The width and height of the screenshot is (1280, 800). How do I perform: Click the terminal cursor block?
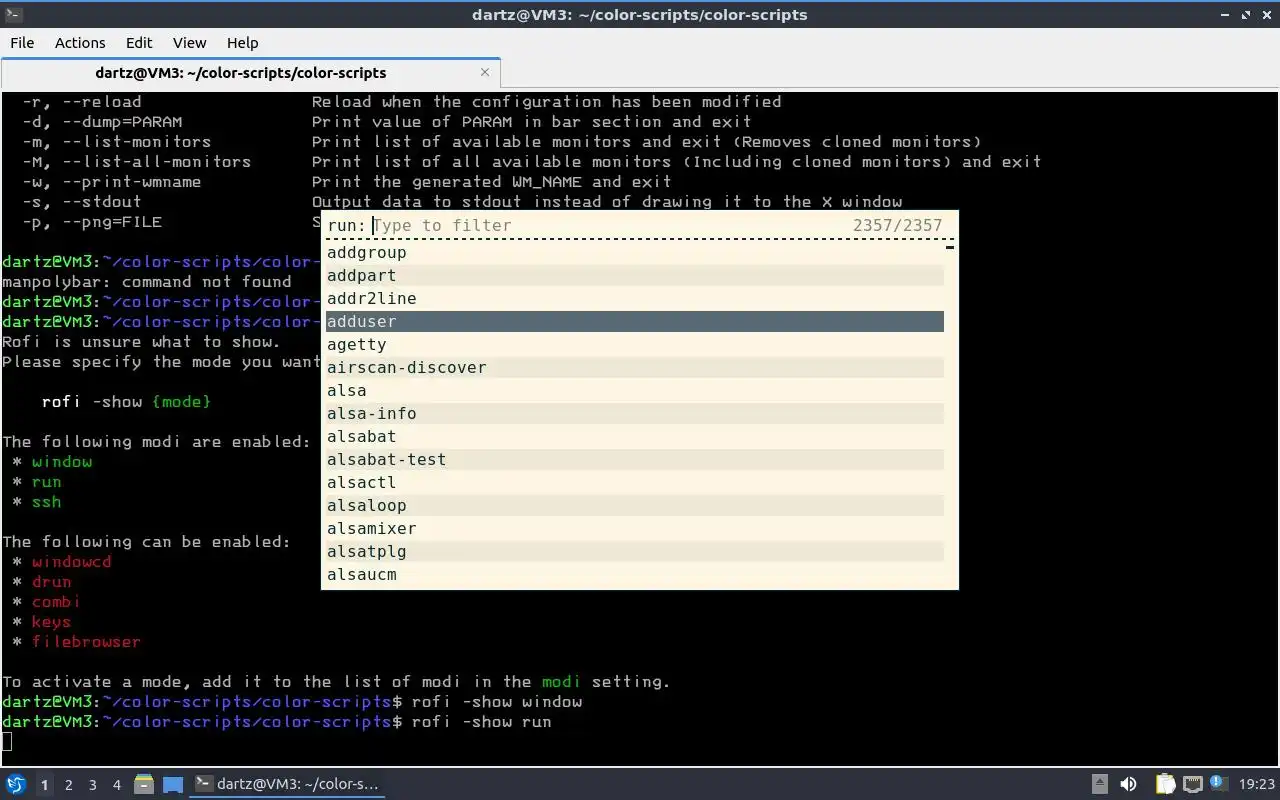click(x=7, y=741)
